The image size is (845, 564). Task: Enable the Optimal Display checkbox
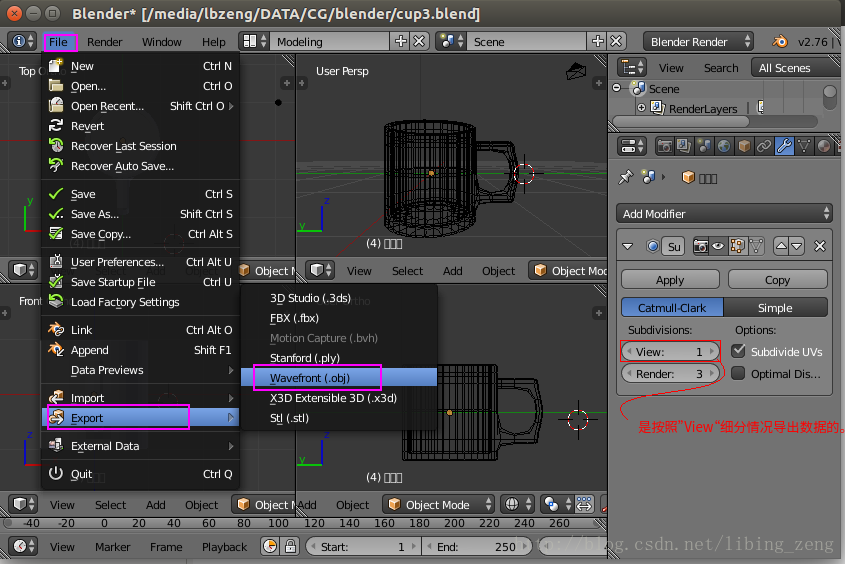738,373
